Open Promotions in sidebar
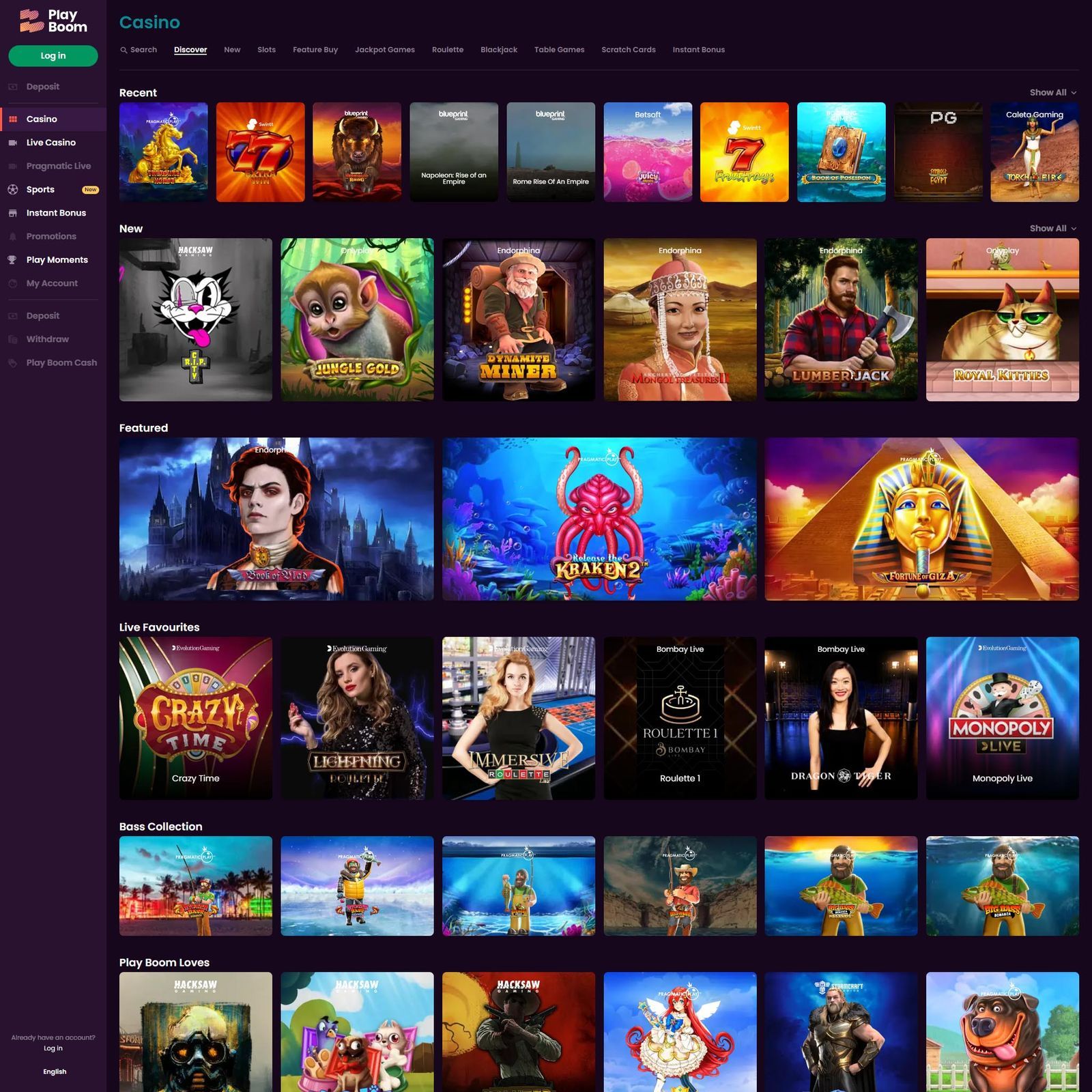Screen dimensions: 1092x1092 (x=51, y=237)
